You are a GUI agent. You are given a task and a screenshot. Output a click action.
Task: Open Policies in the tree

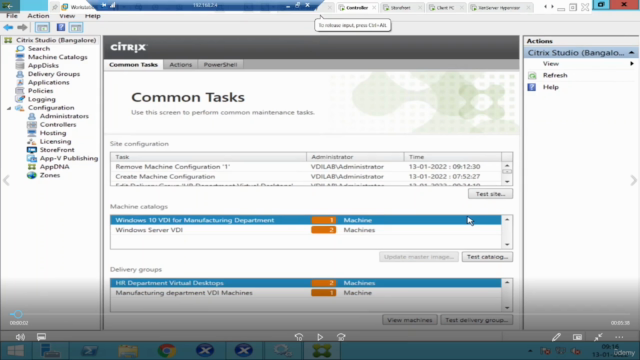pyautogui.click(x=40, y=91)
